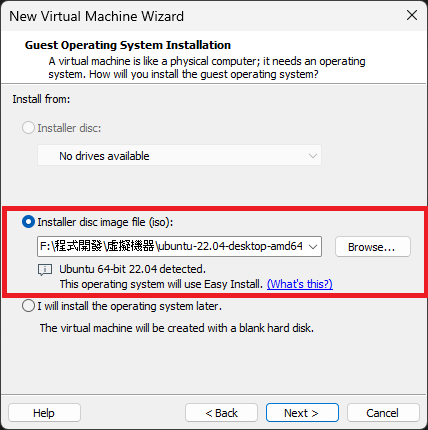Select the Installer disc radio button
This screenshot has height=430, width=428.
point(28,128)
